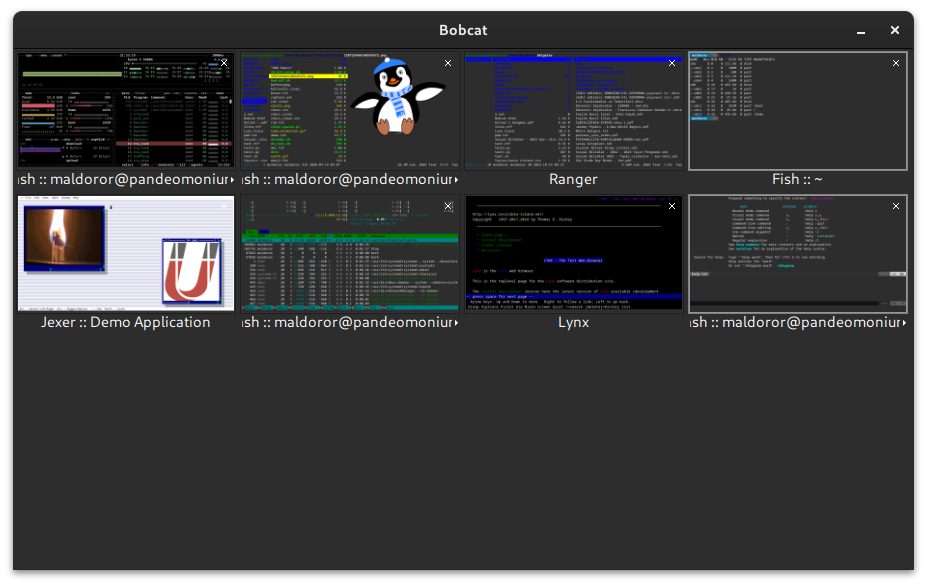Open the Lynx browser tab thumbnail
927x586 pixels.
(x=573, y=254)
